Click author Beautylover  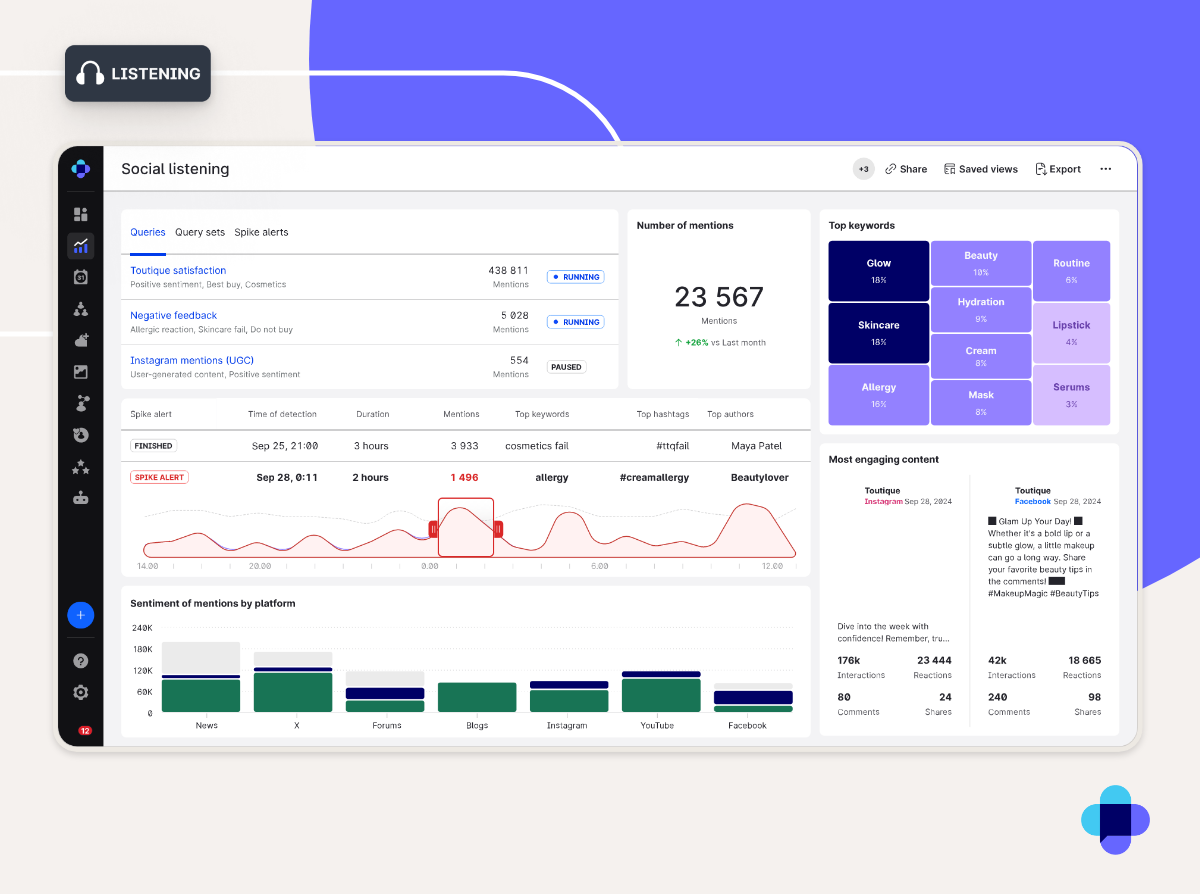coord(760,477)
